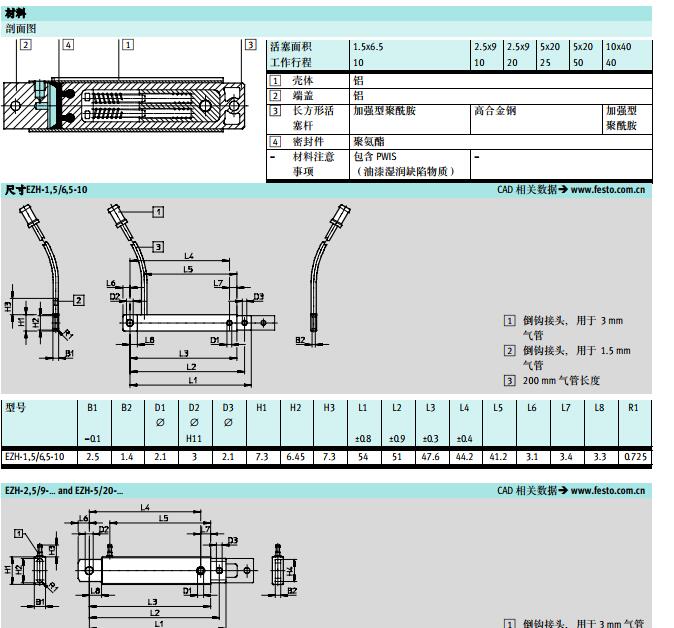Click callout box 3 above the cross-section drawing
The height and width of the screenshot is (628, 674).
251,45
